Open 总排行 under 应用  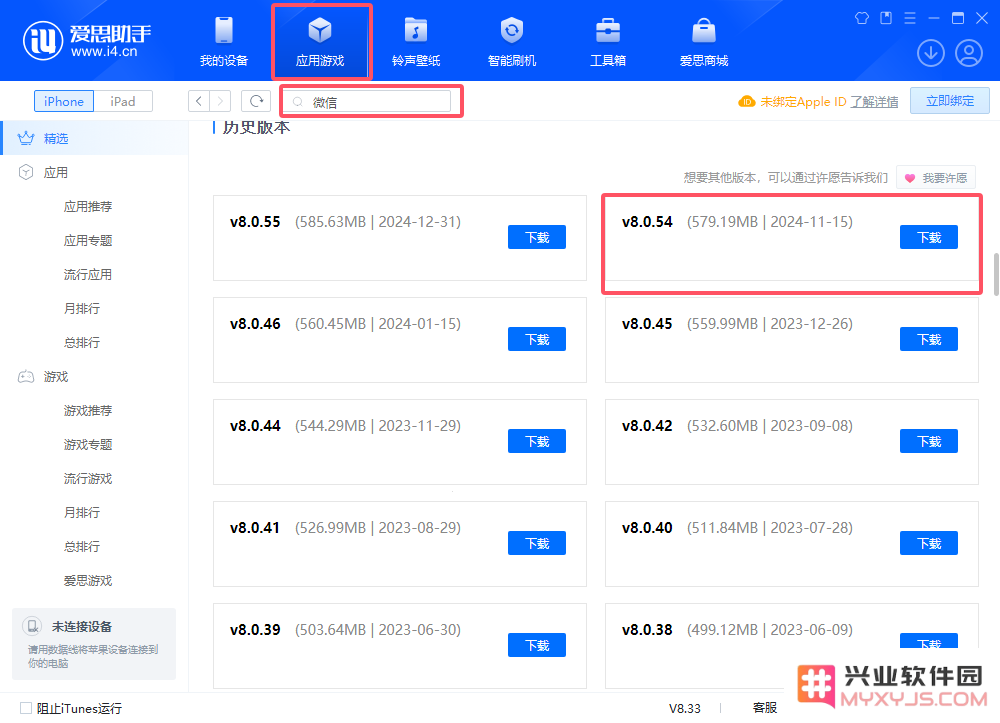click(82, 342)
